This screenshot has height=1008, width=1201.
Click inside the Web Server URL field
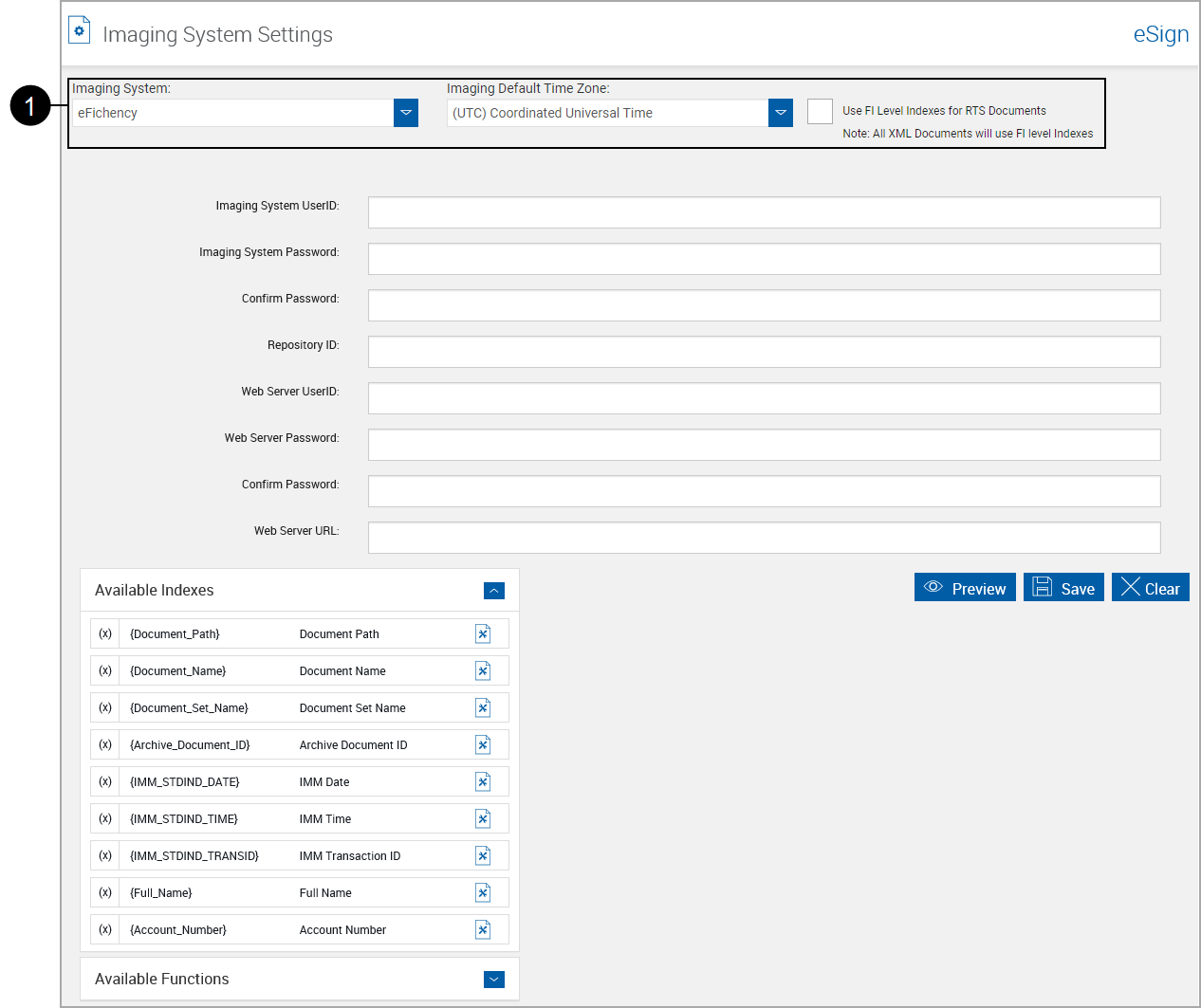764,537
